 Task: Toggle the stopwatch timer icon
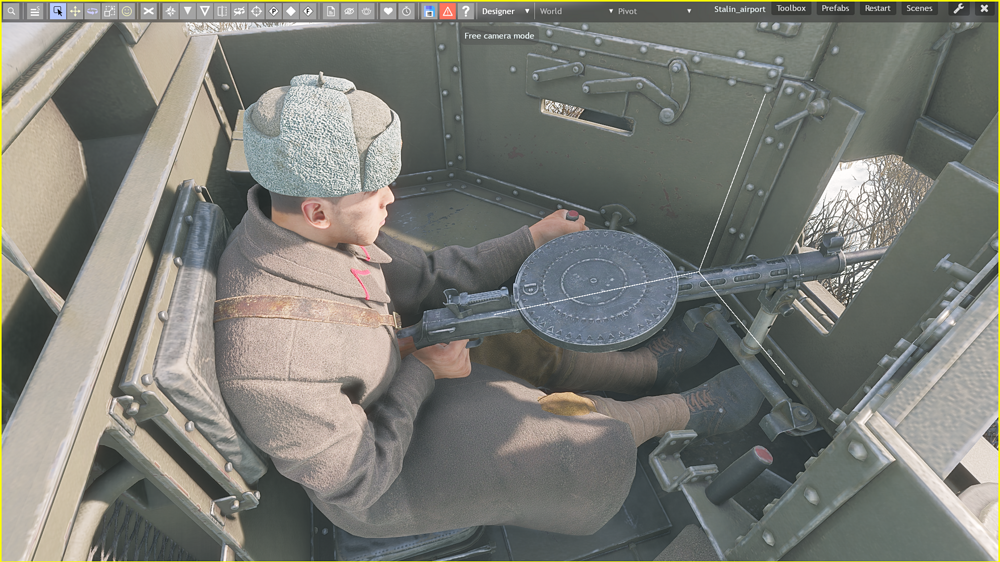(406, 11)
